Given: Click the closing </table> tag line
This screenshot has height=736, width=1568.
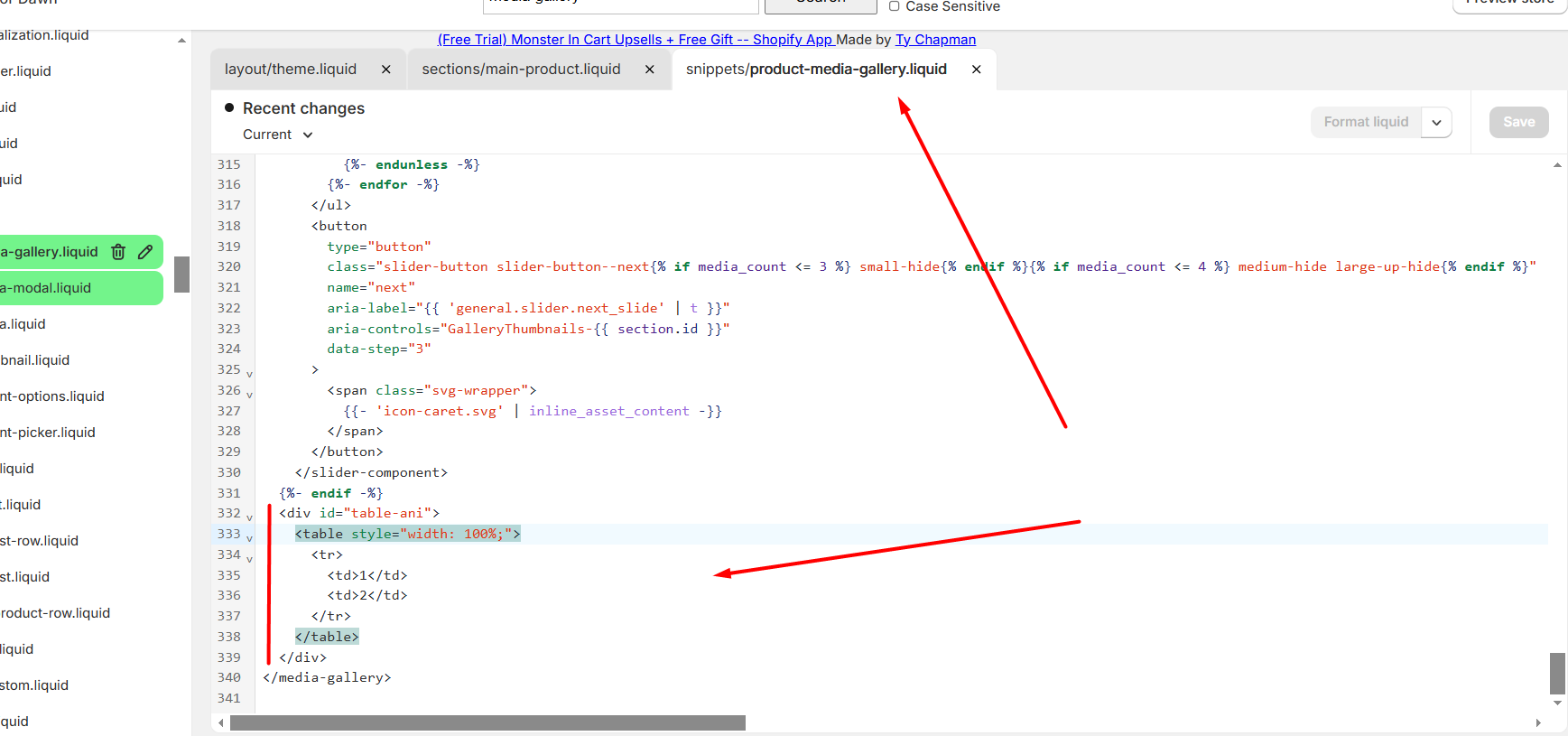Looking at the screenshot, I should click(x=327, y=637).
